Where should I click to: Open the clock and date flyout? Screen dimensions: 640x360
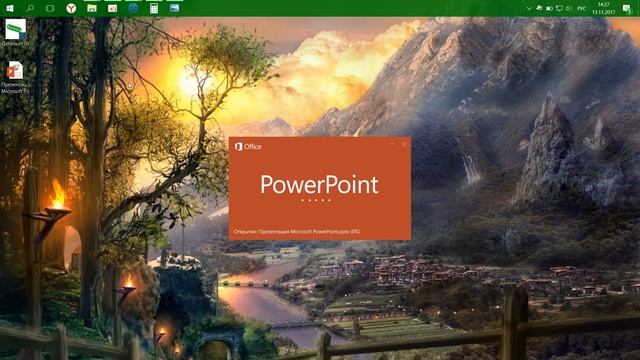[603, 8]
